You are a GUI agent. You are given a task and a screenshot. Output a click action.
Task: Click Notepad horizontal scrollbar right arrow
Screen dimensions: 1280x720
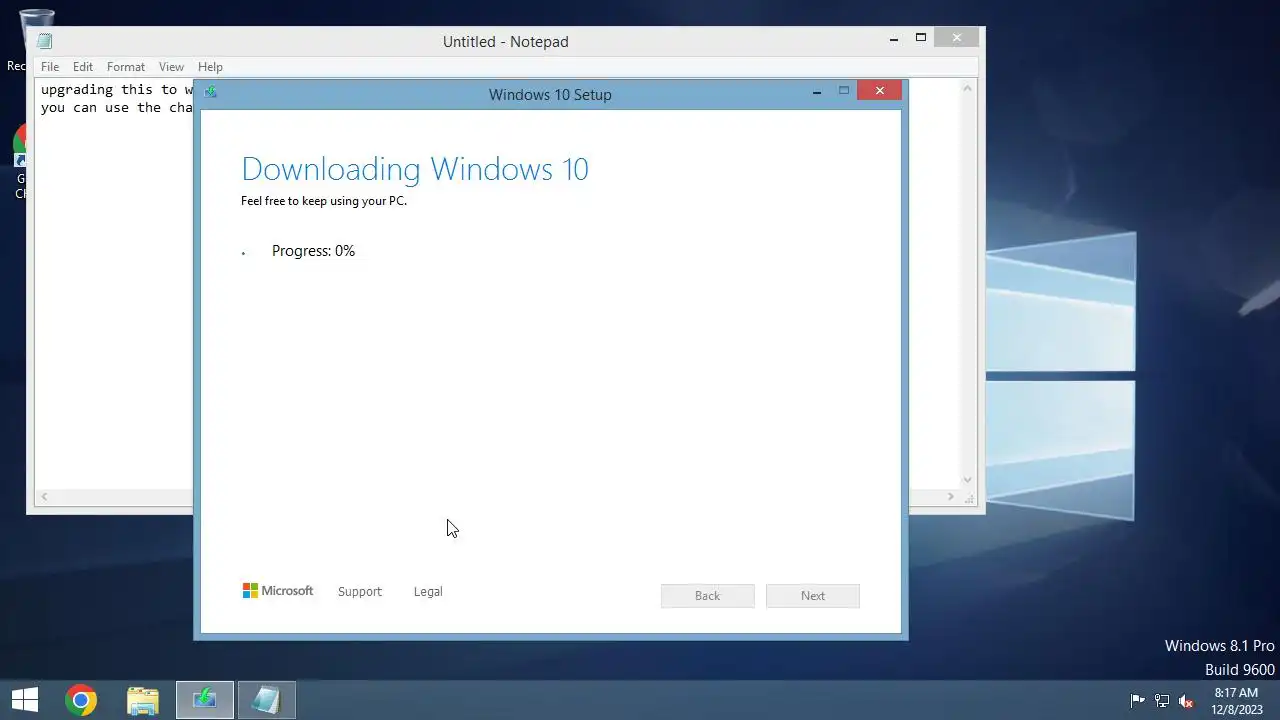950,497
